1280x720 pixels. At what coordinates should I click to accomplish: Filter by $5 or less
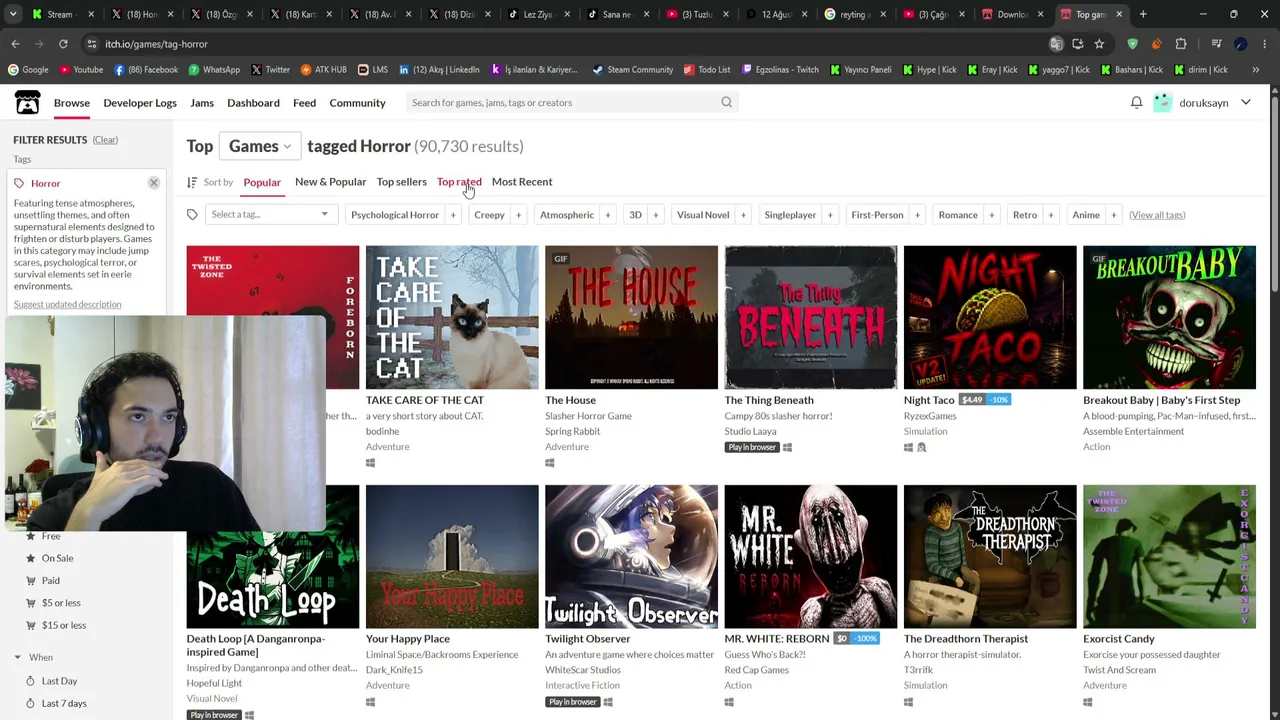click(61, 603)
